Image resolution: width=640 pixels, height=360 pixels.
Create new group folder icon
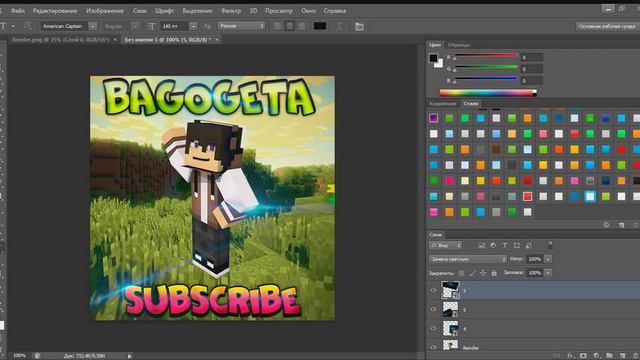pos(609,356)
